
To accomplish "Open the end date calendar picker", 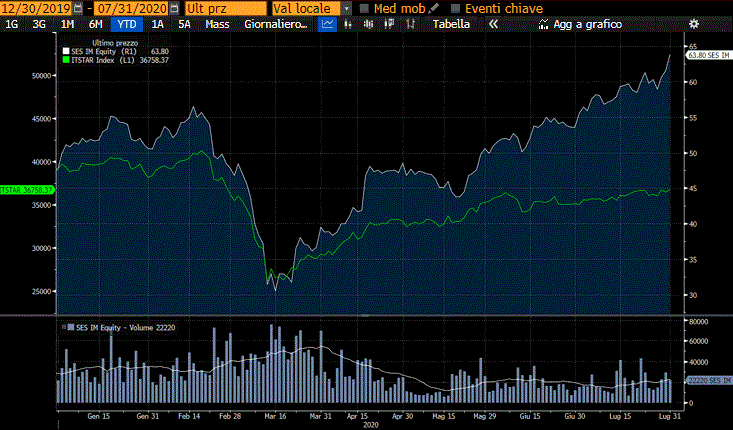I will point(174,8).
